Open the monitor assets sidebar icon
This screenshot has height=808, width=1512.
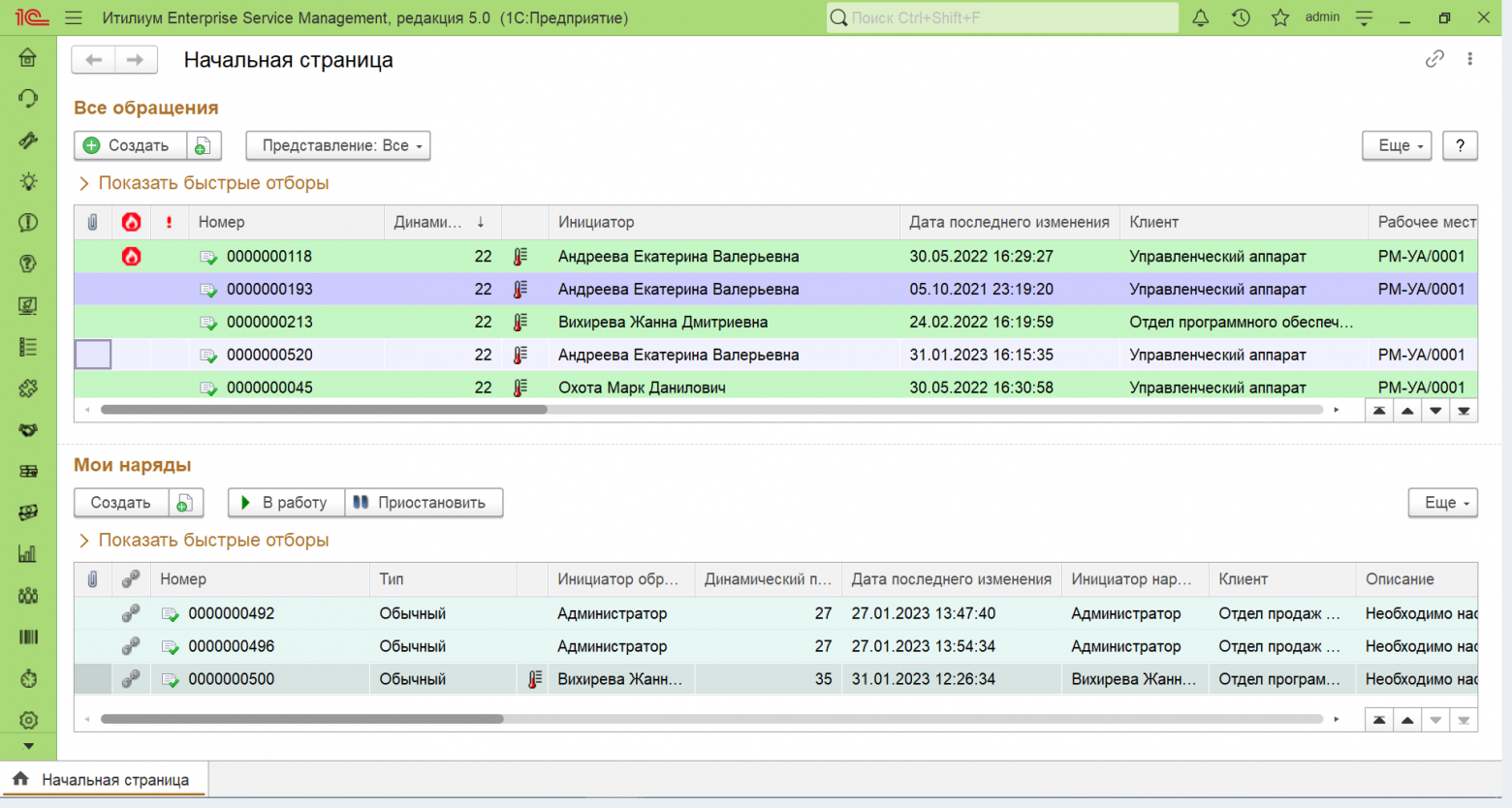point(28,306)
